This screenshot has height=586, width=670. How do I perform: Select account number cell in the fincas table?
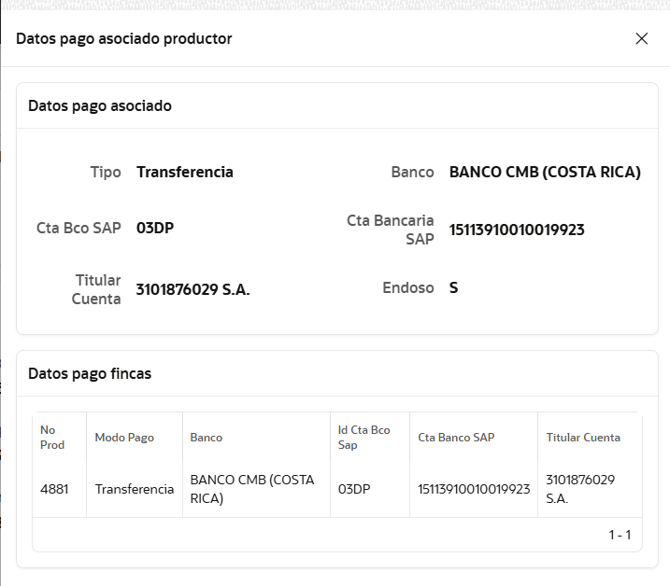pyautogui.click(x=473, y=489)
